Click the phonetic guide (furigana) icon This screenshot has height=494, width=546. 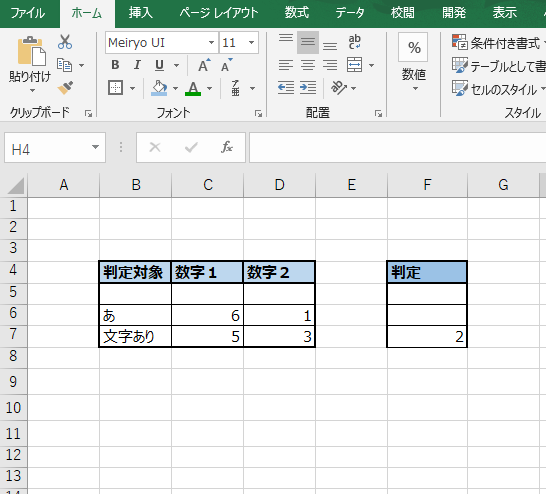(x=235, y=88)
